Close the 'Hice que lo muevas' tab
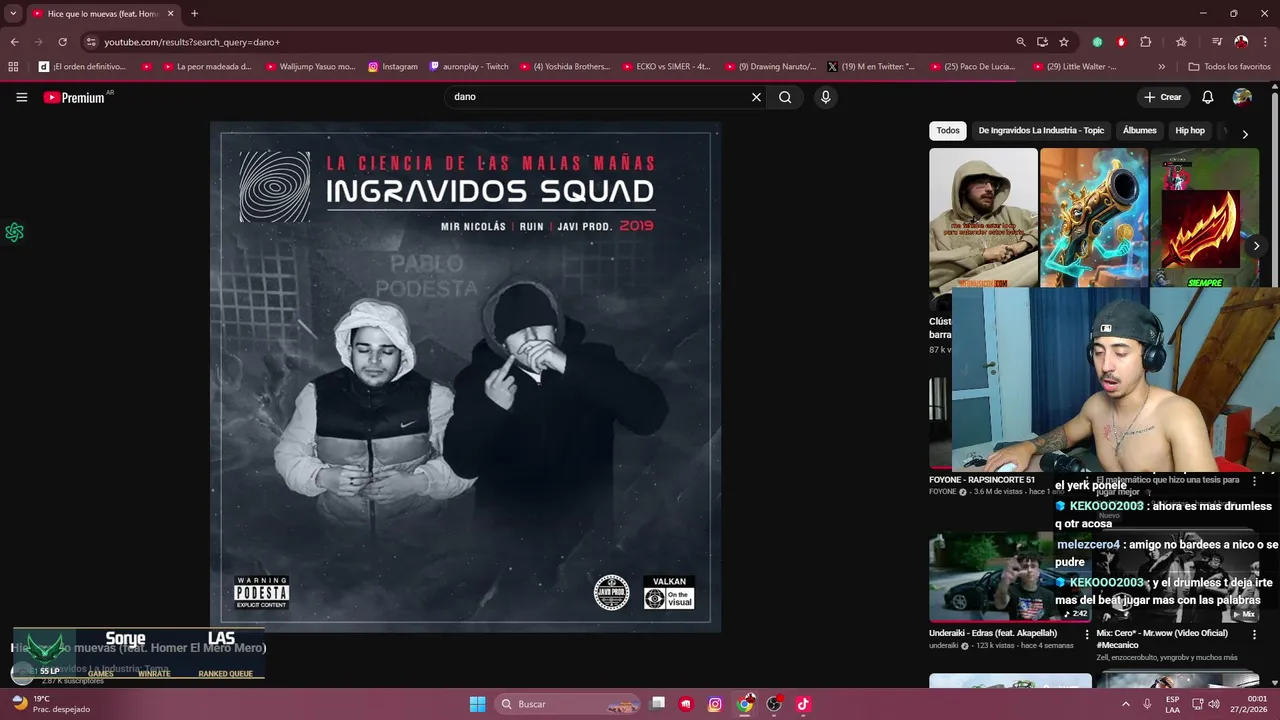This screenshot has width=1280, height=720. coord(170,14)
